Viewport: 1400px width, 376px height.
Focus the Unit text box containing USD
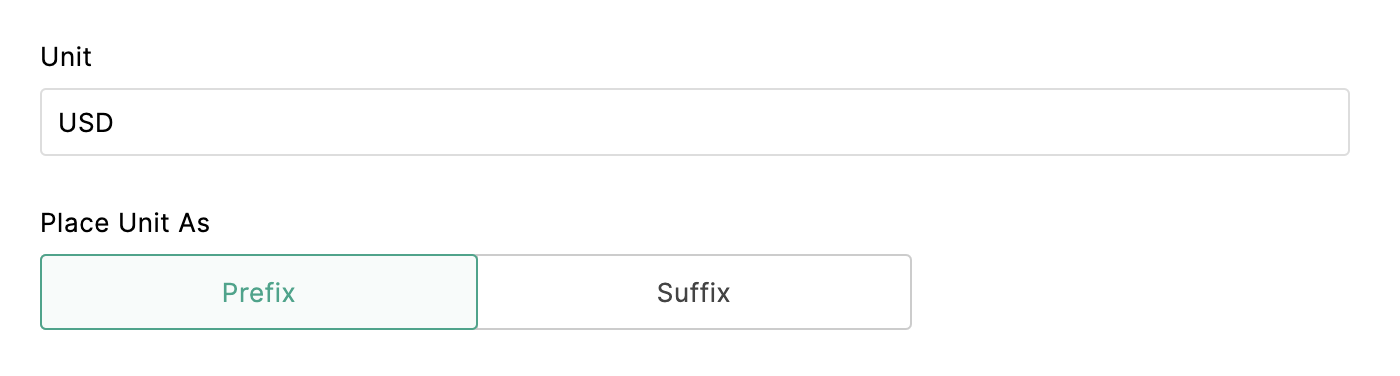coord(695,122)
